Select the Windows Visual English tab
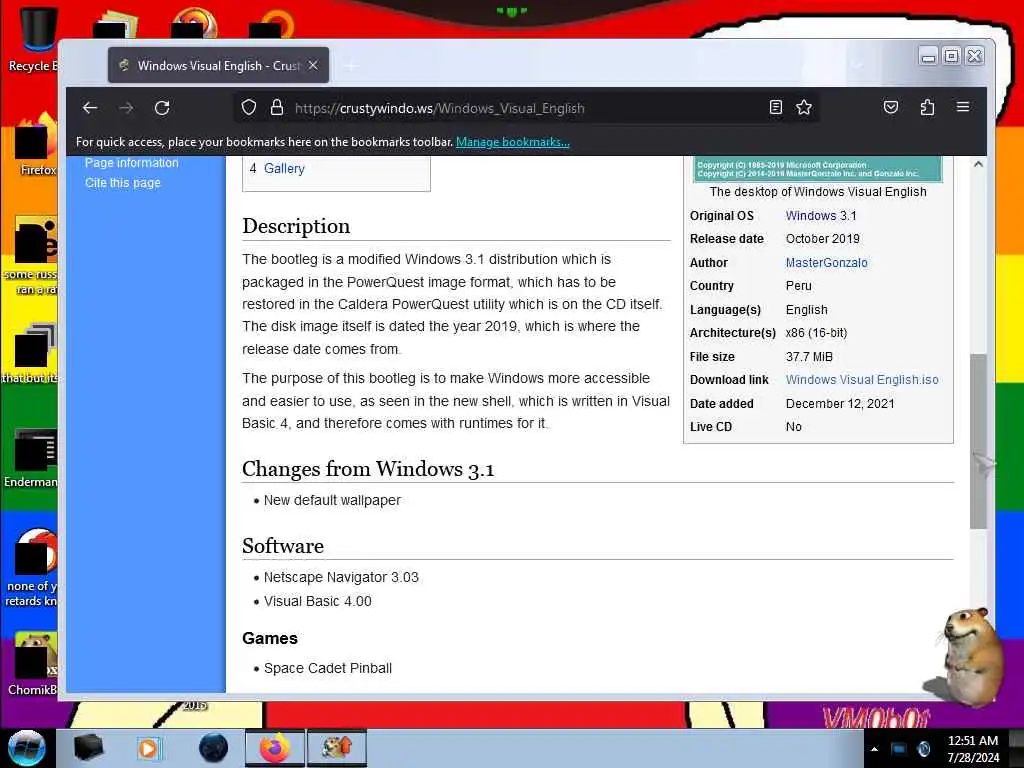This screenshot has height=768, width=1024. pyautogui.click(x=218, y=65)
